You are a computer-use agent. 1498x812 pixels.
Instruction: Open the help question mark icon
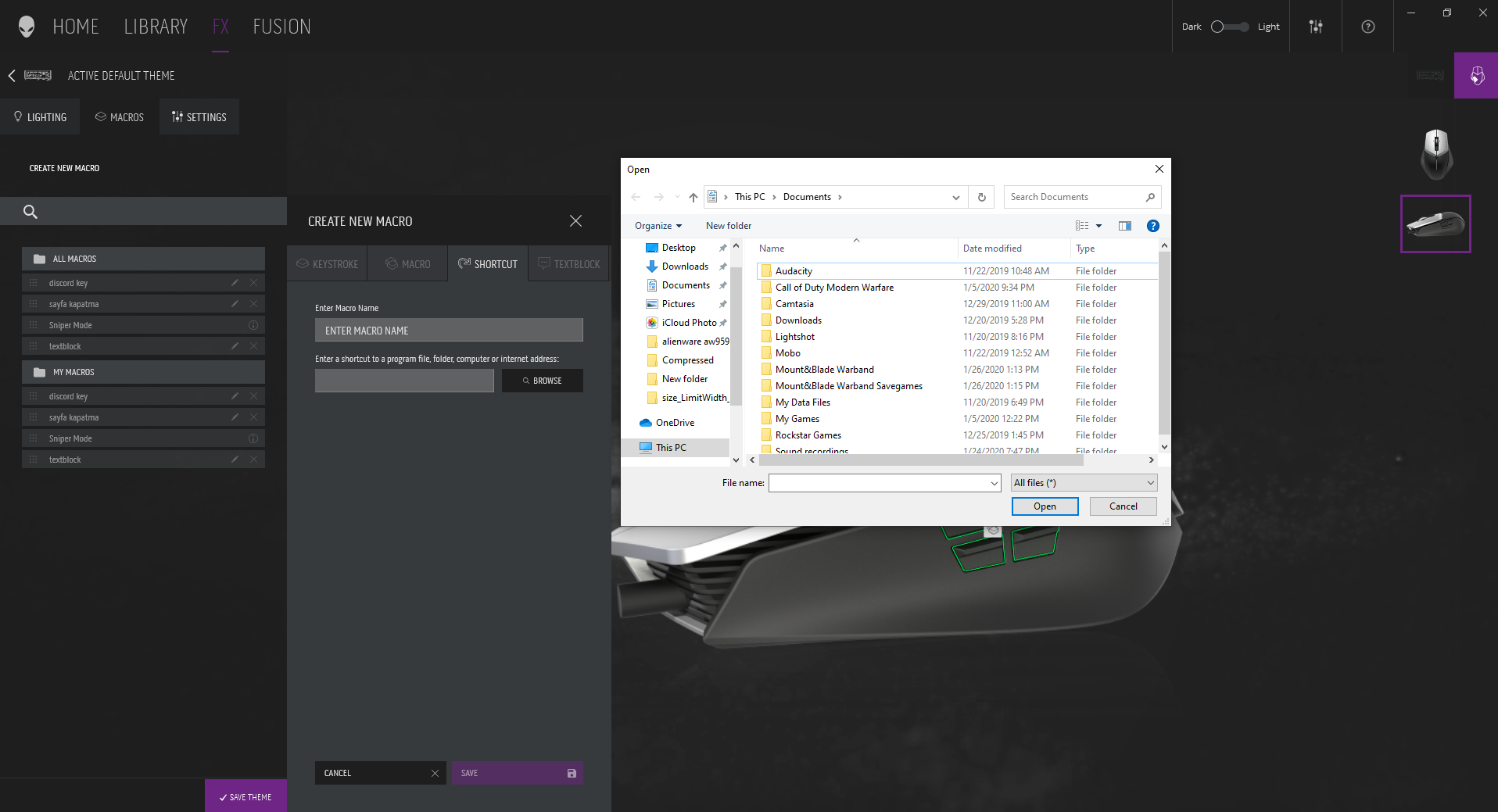tap(1367, 27)
